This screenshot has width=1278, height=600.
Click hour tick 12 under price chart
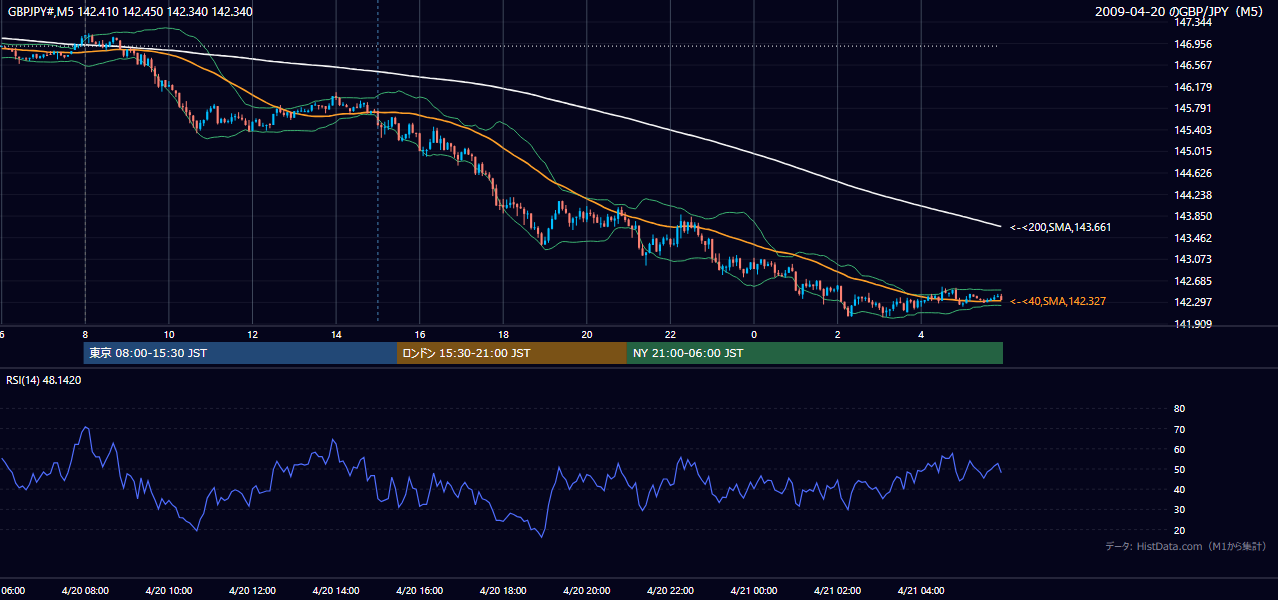[x=253, y=335]
